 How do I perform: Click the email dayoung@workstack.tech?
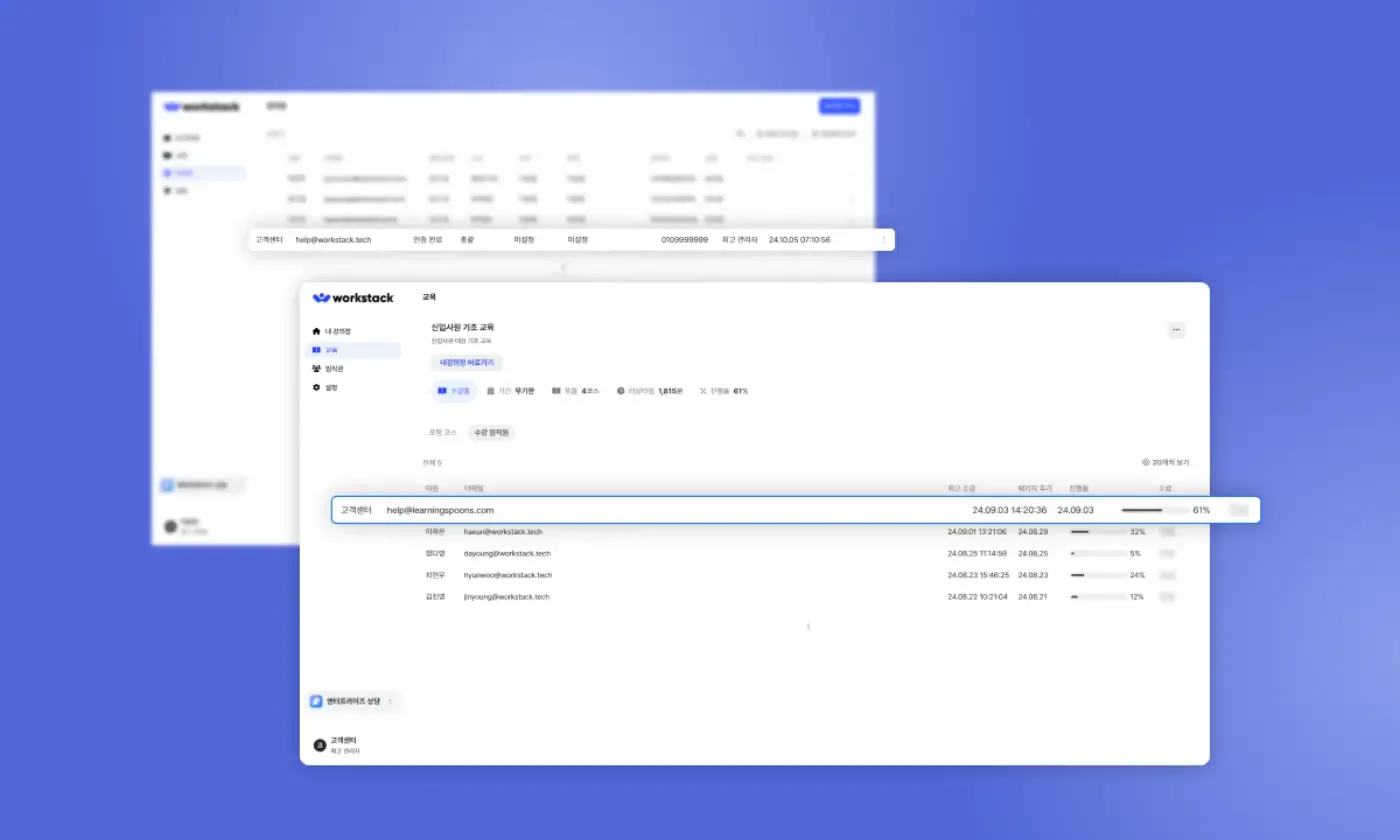click(x=507, y=553)
